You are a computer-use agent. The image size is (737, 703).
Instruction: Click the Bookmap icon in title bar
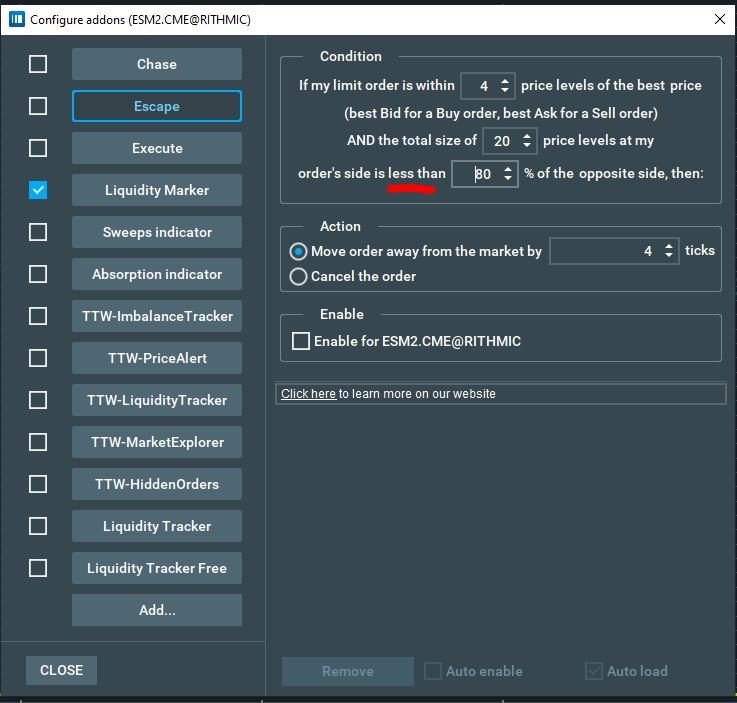[17, 19]
